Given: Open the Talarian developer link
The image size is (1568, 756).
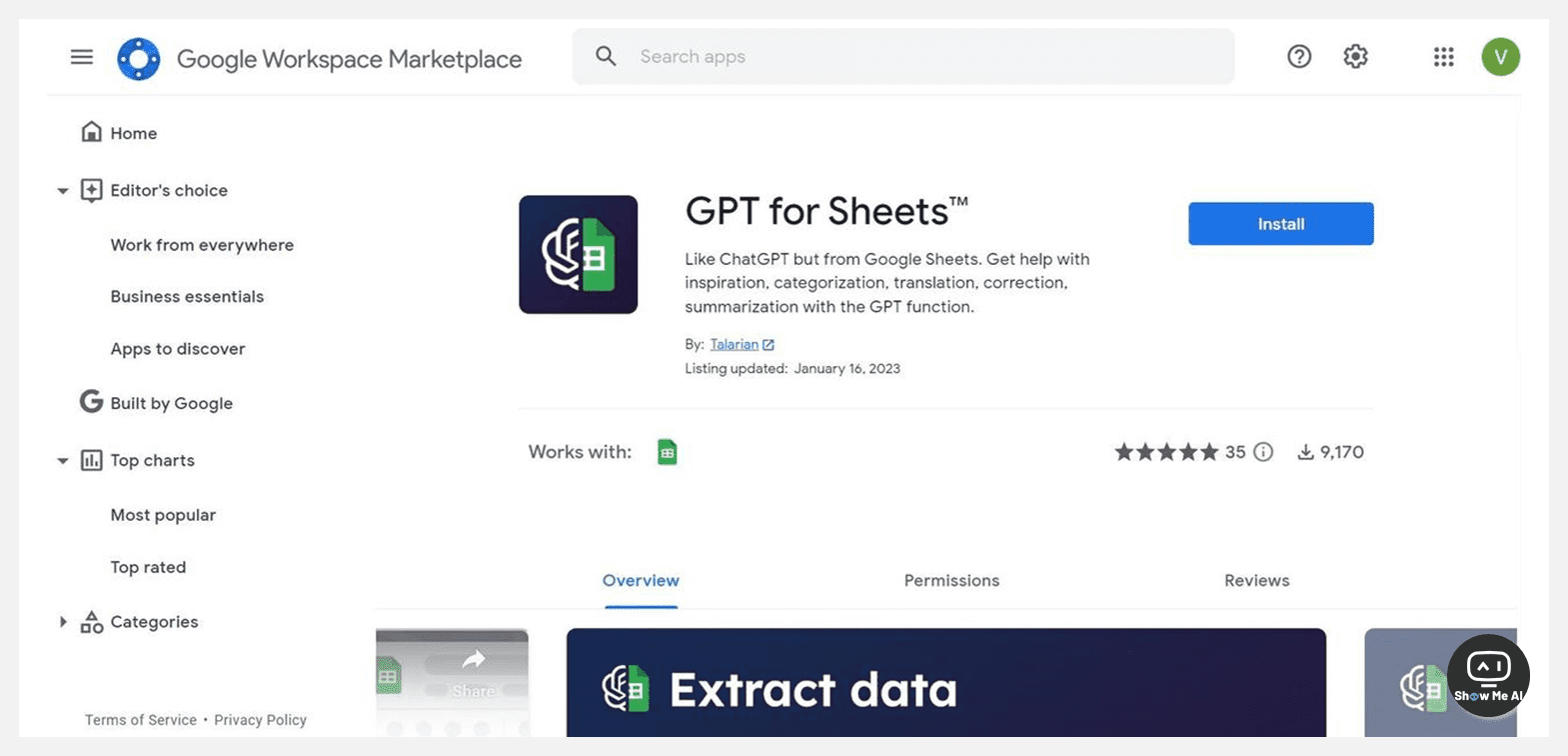Looking at the screenshot, I should [735, 345].
